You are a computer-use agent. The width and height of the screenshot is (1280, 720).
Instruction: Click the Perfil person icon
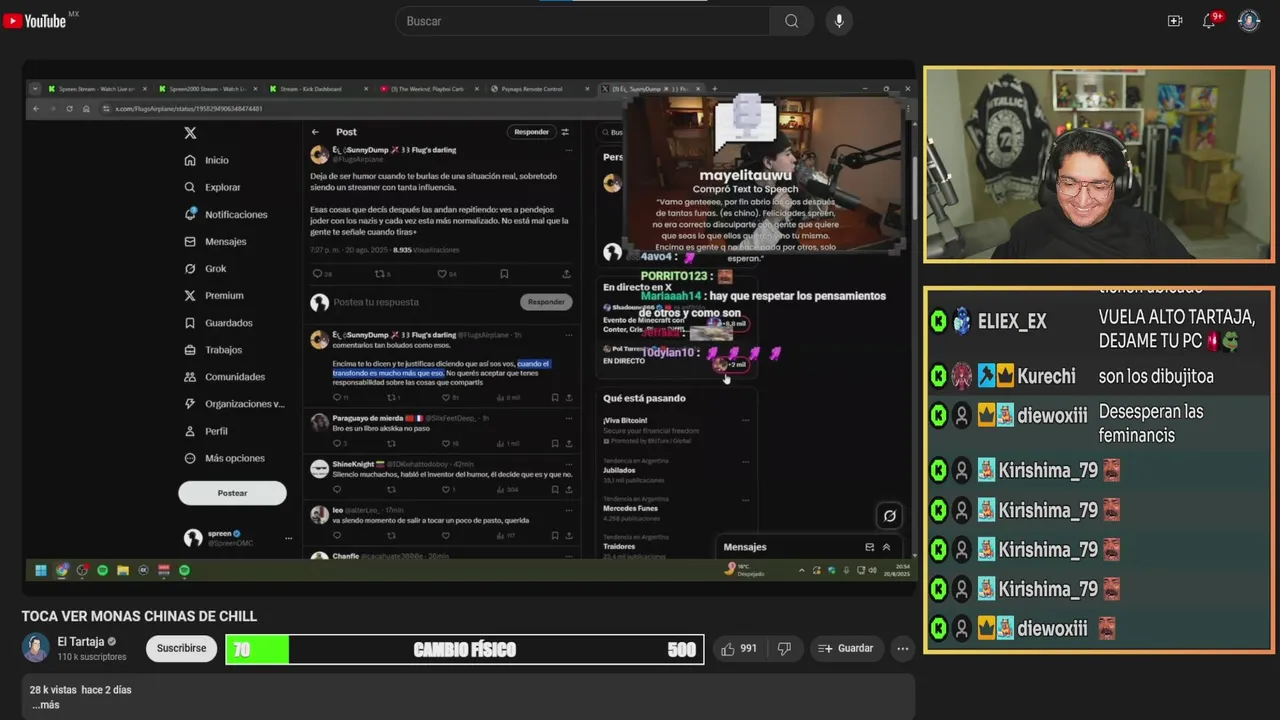coord(190,431)
